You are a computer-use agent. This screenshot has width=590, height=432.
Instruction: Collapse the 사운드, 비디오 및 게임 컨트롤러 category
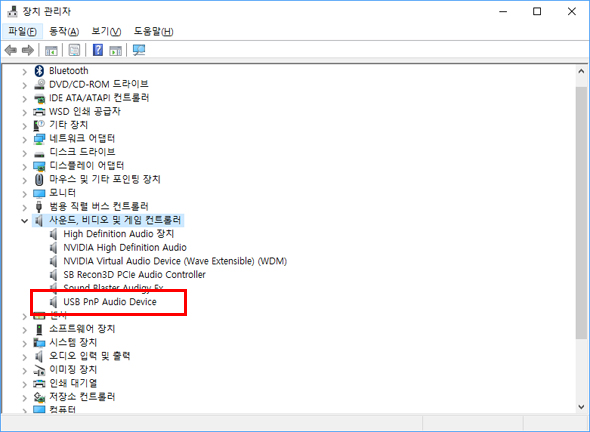(24, 221)
